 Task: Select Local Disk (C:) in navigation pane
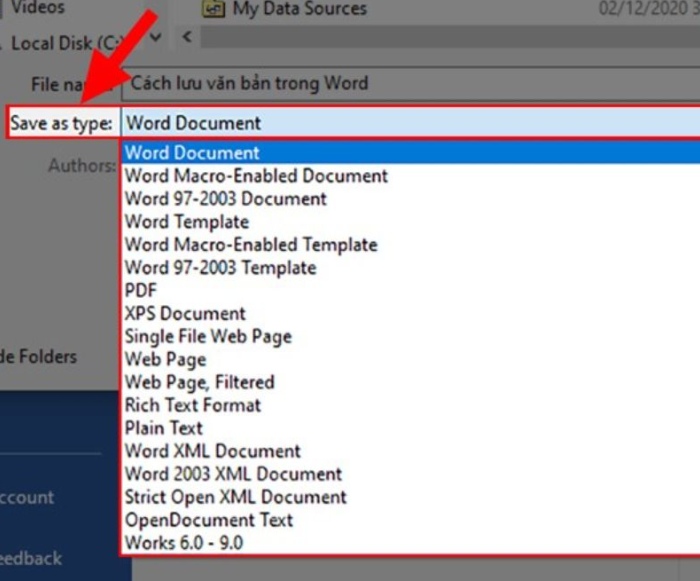coord(66,43)
